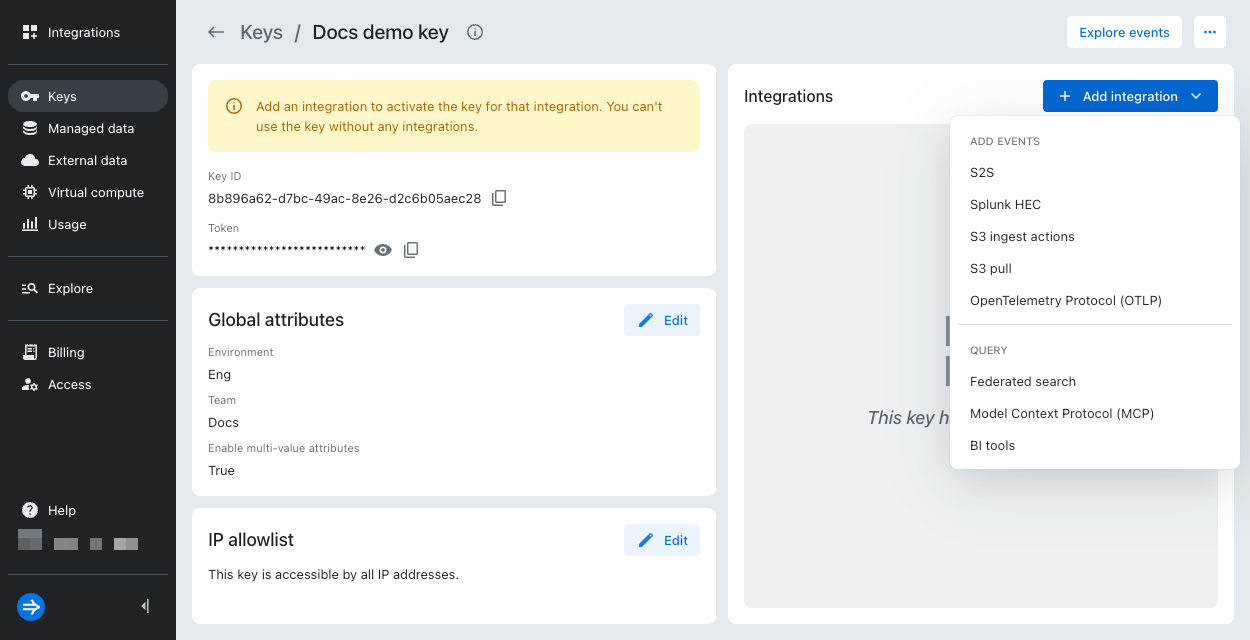The height and width of the screenshot is (640, 1250).
Task: Go back with the left arrow
Action: pyautogui.click(x=216, y=32)
